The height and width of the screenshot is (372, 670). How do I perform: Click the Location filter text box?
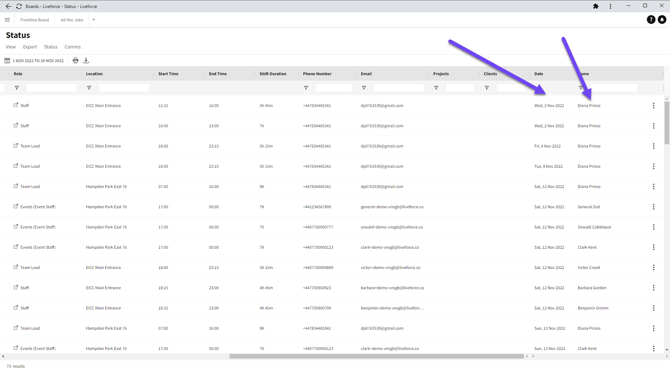coord(124,88)
